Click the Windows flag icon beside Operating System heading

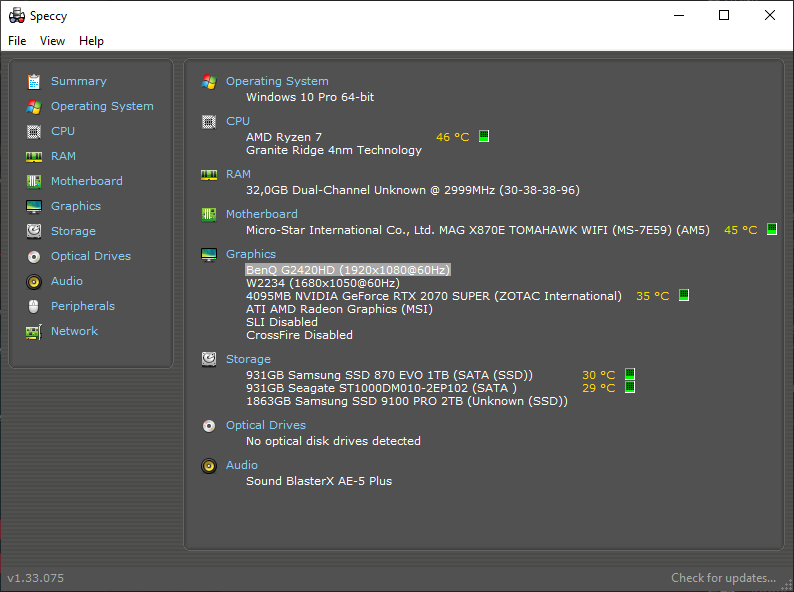click(x=209, y=82)
